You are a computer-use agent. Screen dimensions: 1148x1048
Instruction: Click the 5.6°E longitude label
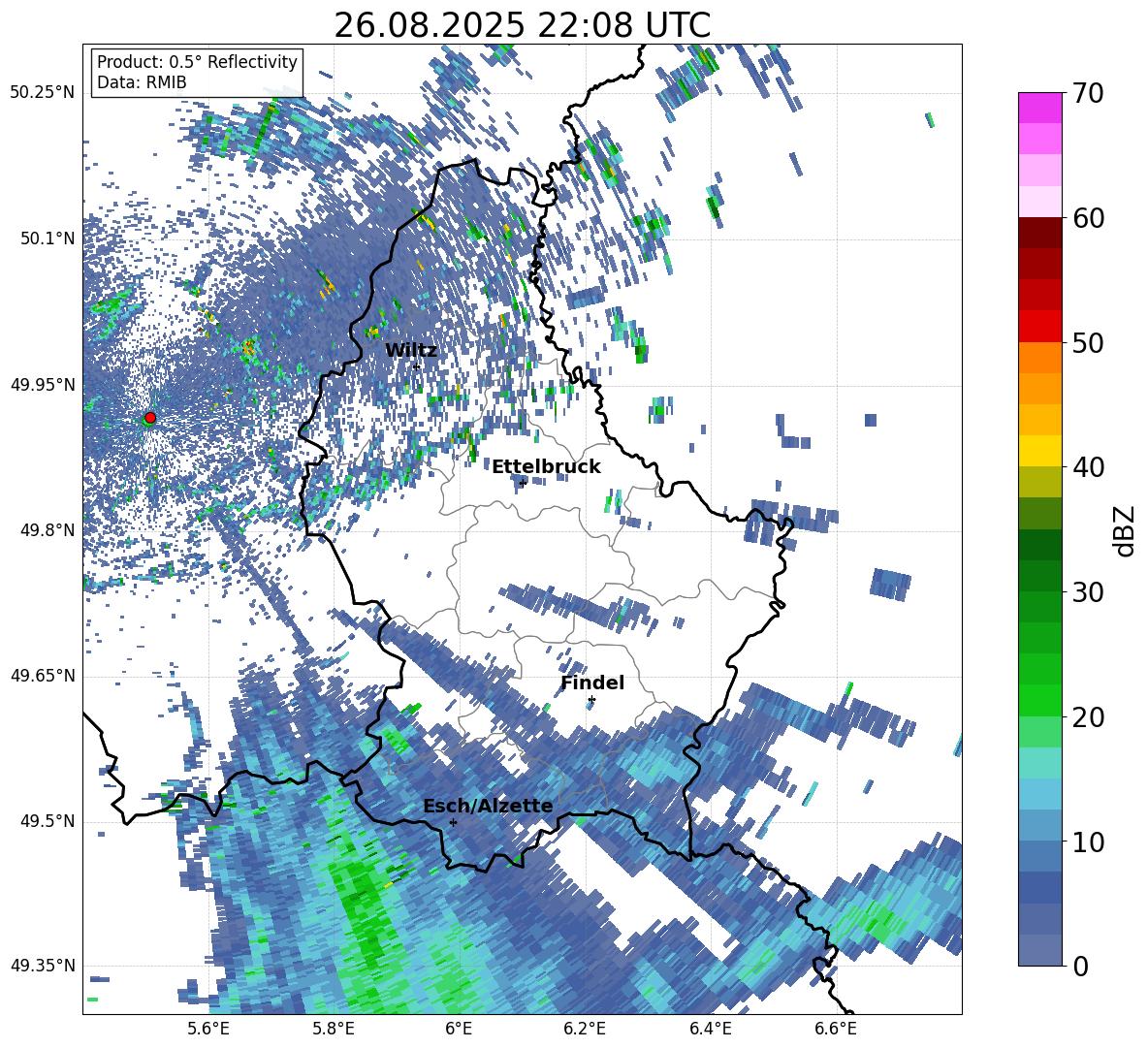(x=208, y=1029)
